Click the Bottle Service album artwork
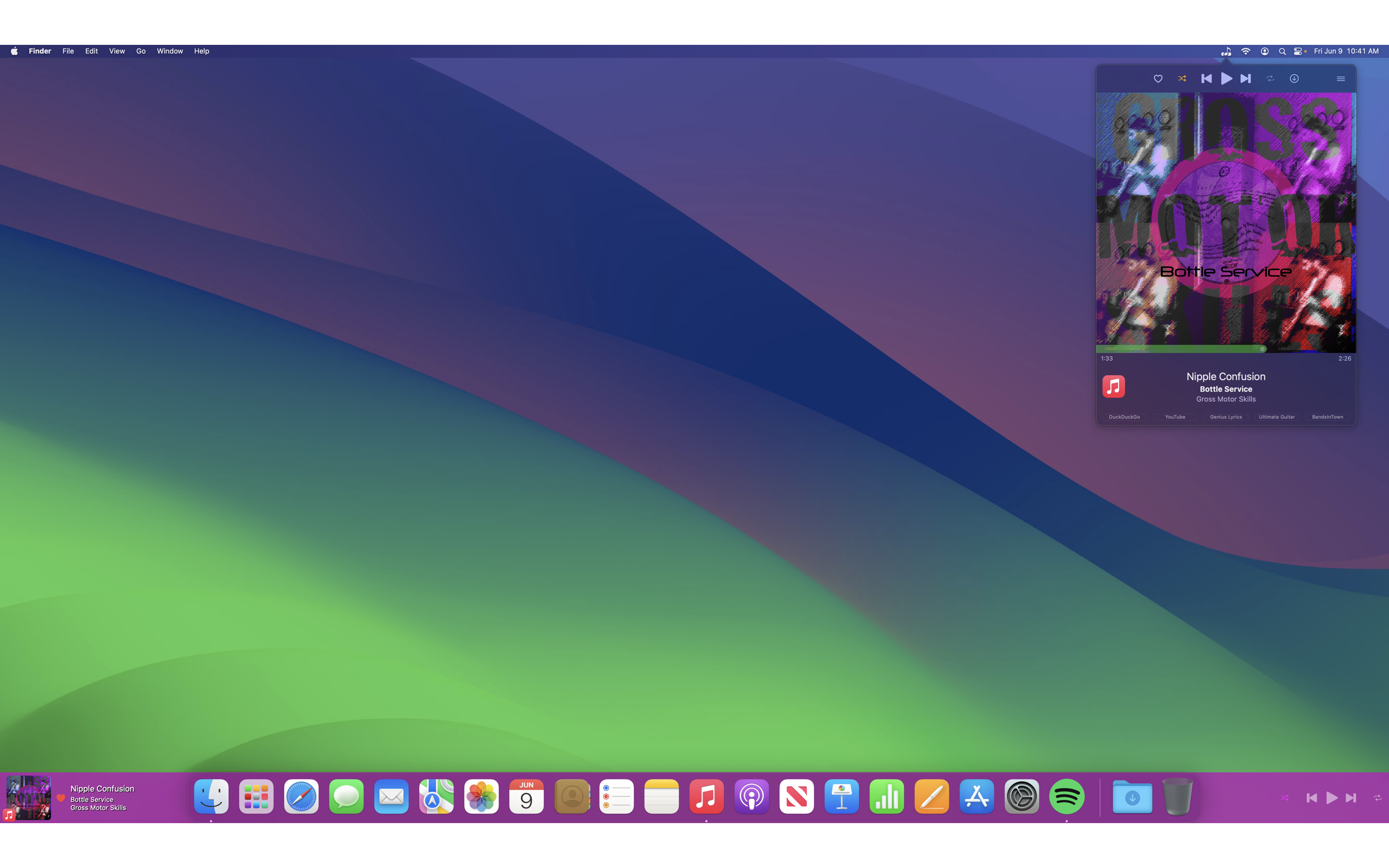The height and width of the screenshot is (868, 1389). [1226, 220]
